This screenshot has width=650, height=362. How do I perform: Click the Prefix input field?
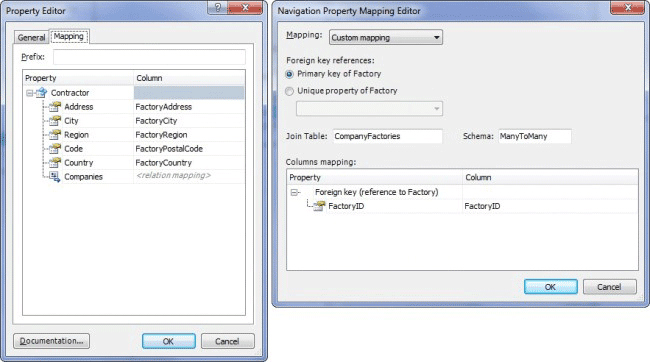[149, 57]
